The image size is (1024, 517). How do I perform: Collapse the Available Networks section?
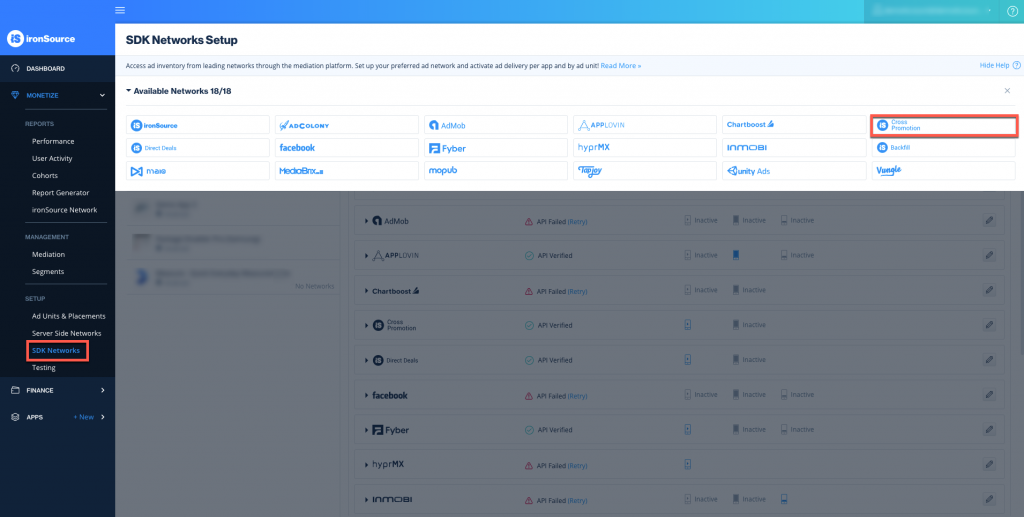pyautogui.click(x=129, y=91)
